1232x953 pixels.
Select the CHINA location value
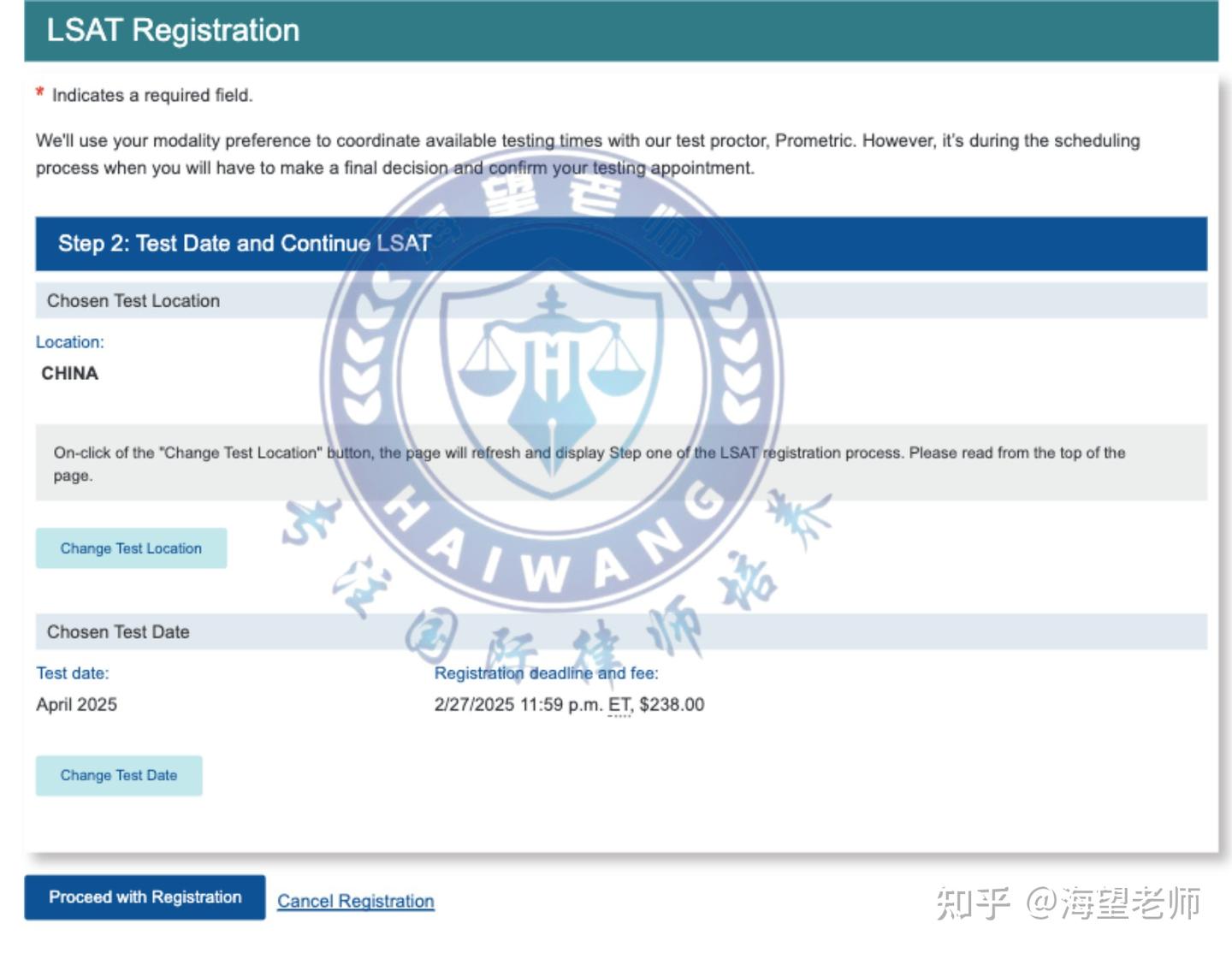[x=70, y=374]
